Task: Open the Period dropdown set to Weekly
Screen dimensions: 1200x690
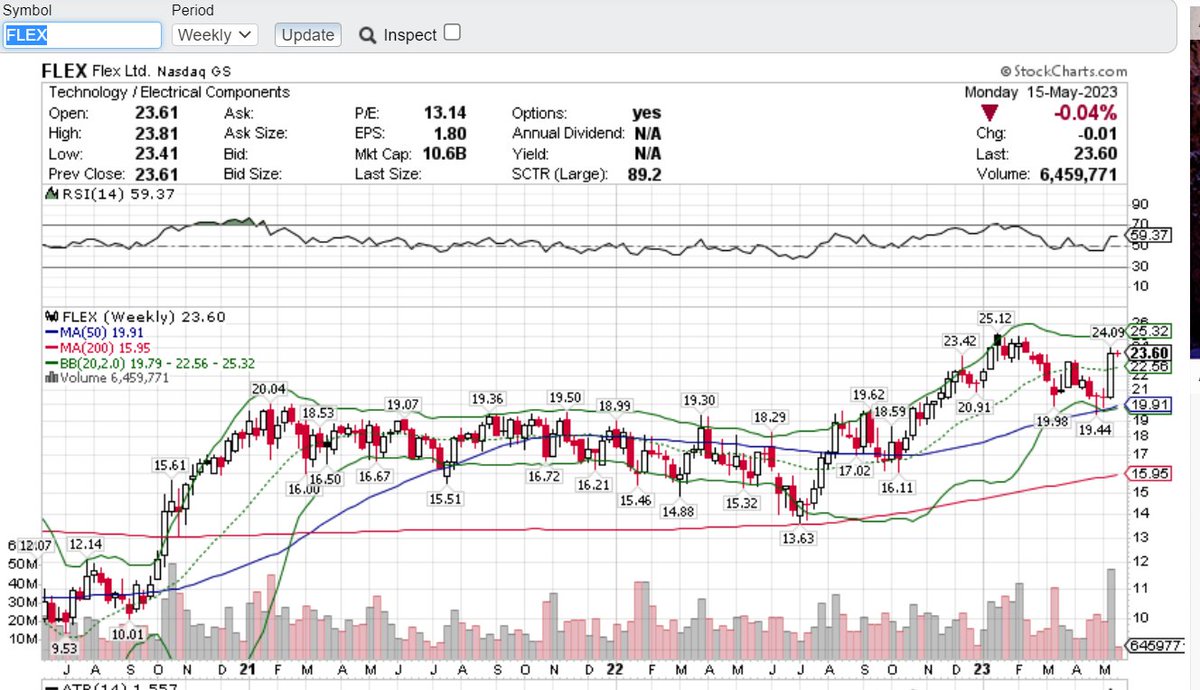Action: [215, 34]
